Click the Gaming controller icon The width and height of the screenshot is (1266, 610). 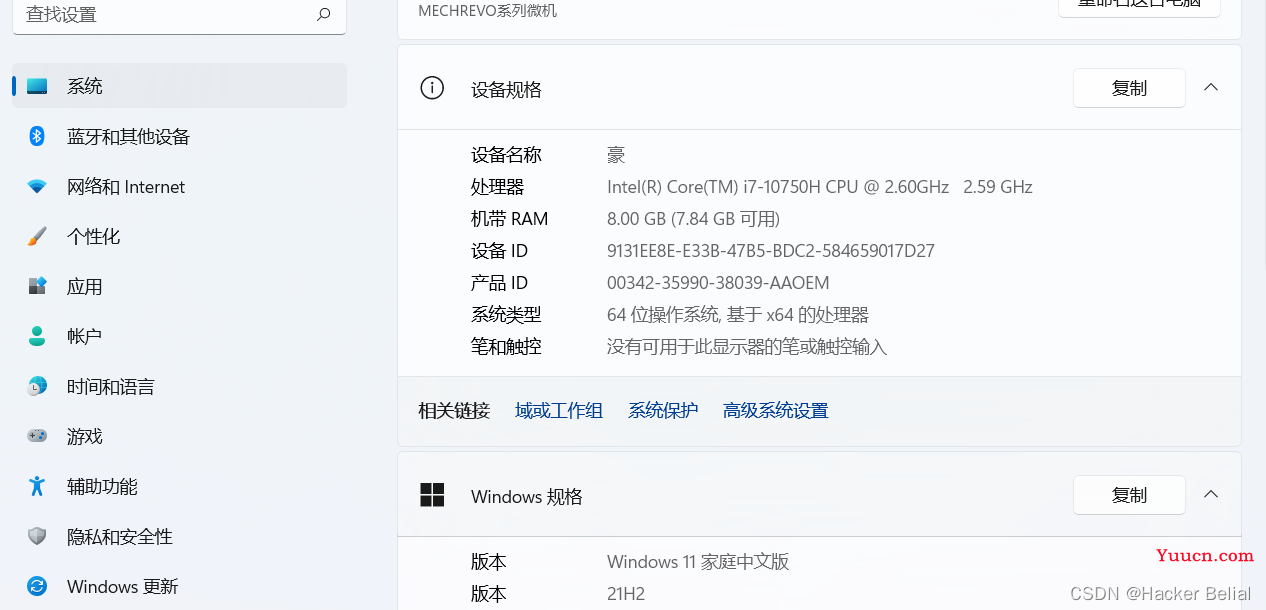tap(37, 436)
